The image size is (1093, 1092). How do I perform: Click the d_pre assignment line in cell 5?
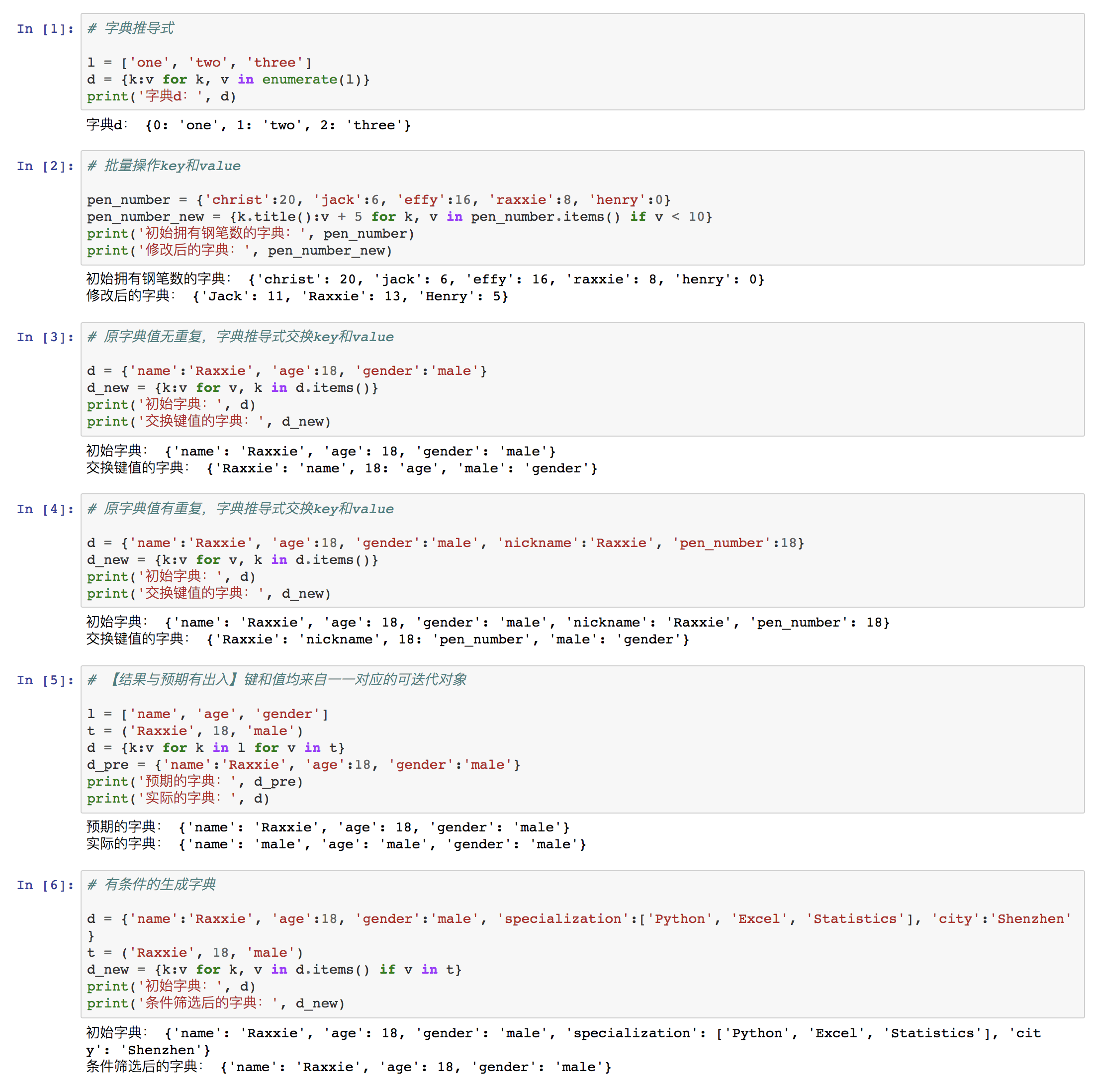303,765
